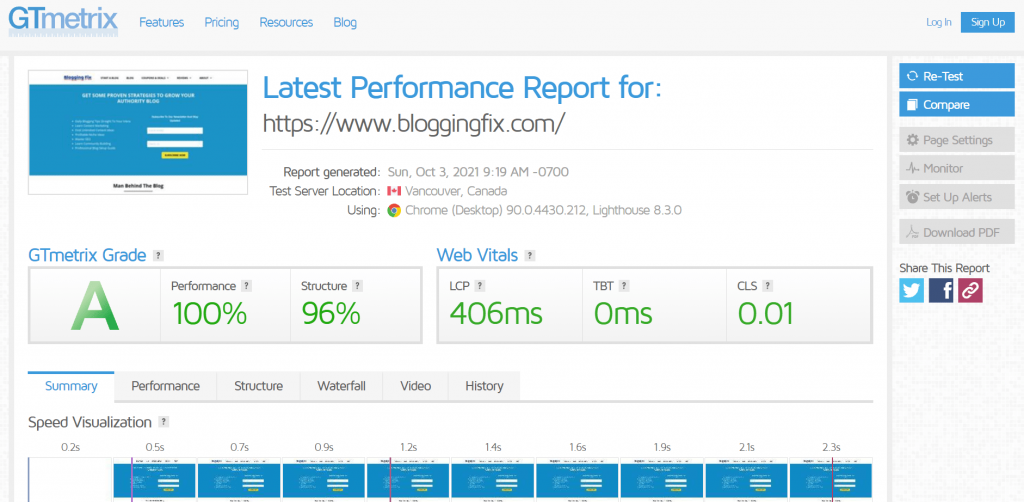The width and height of the screenshot is (1024, 502).
Task: Copy report link via chain icon
Action: click(970, 290)
